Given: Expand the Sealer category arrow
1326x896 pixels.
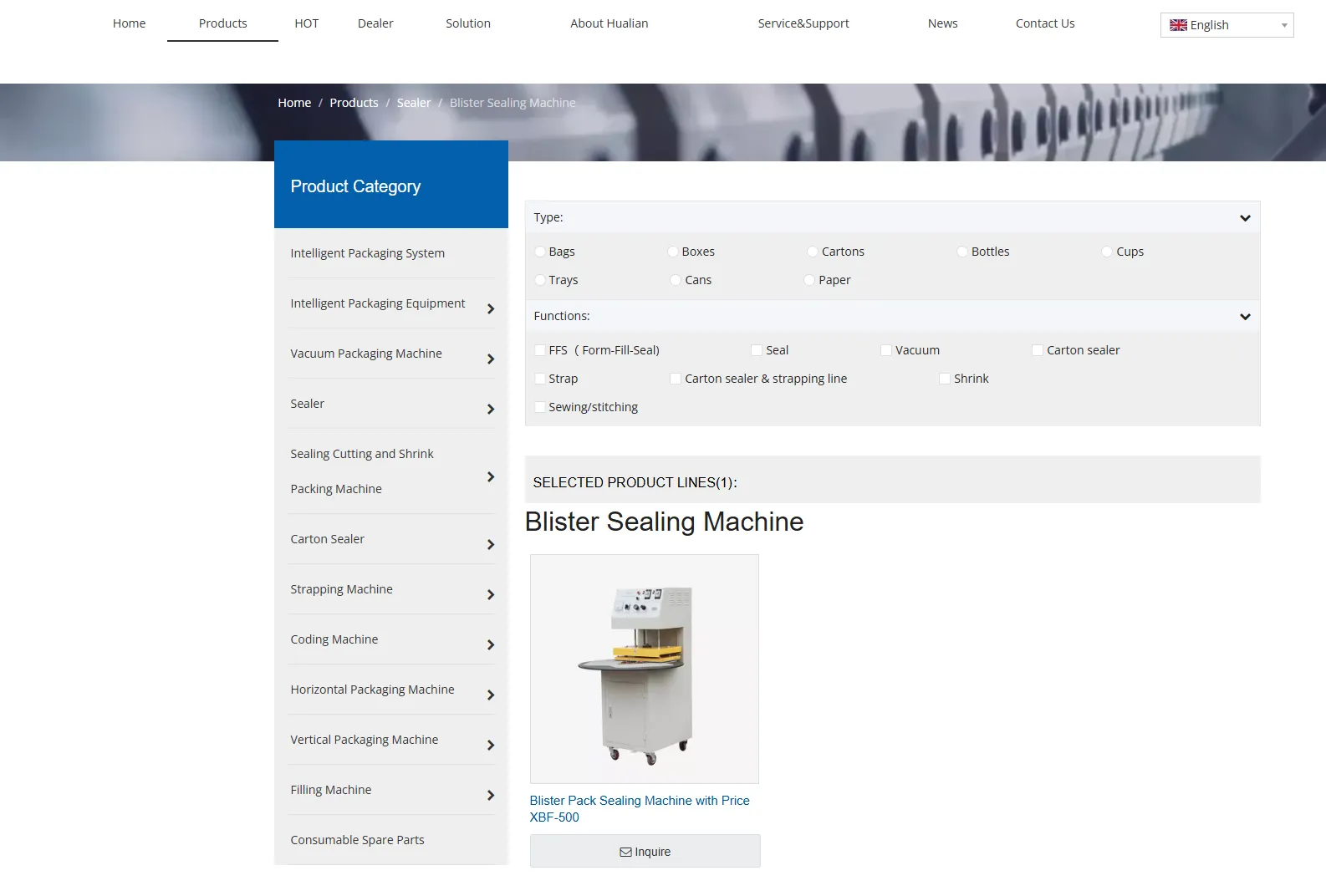Looking at the screenshot, I should point(491,409).
